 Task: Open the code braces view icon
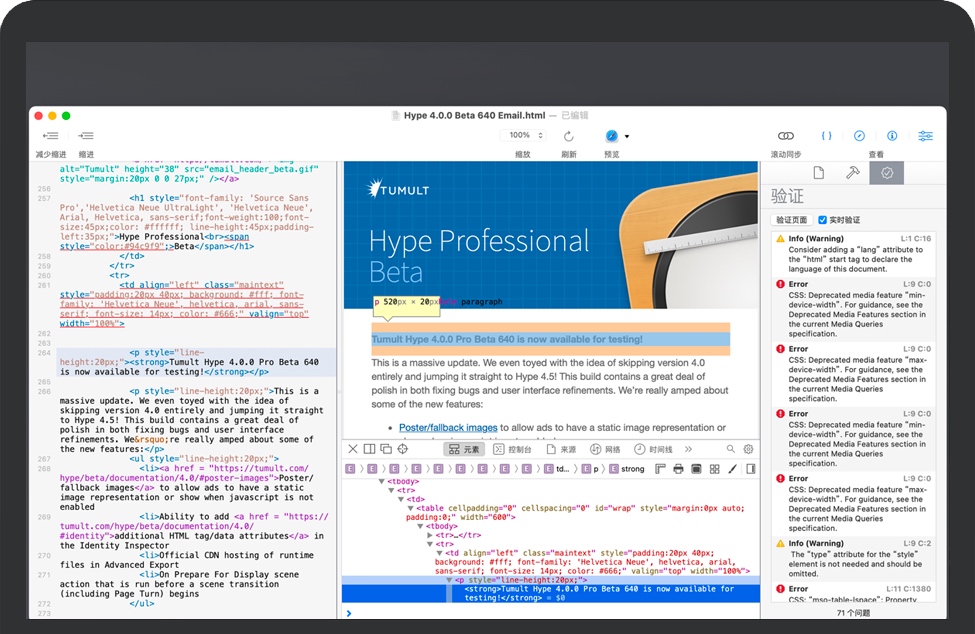tap(826, 136)
